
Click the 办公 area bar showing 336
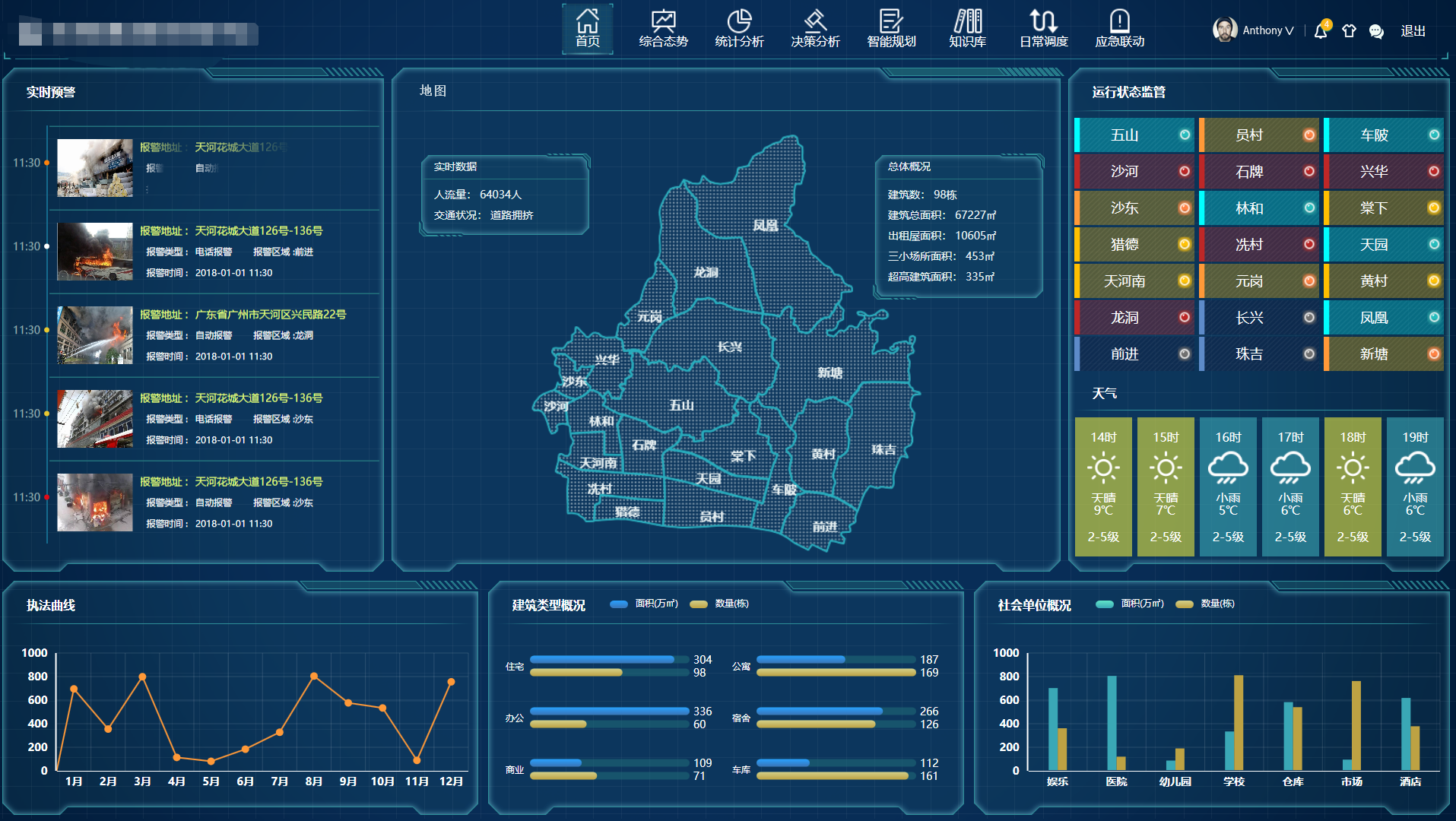[x=610, y=711]
